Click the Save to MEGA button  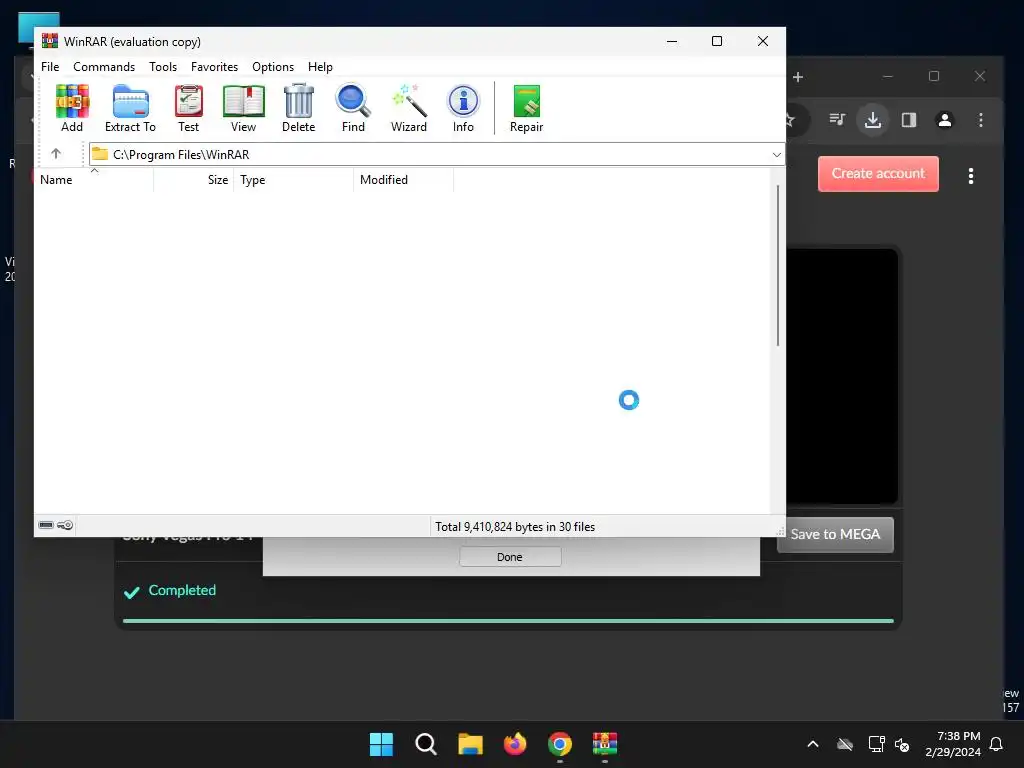point(835,535)
